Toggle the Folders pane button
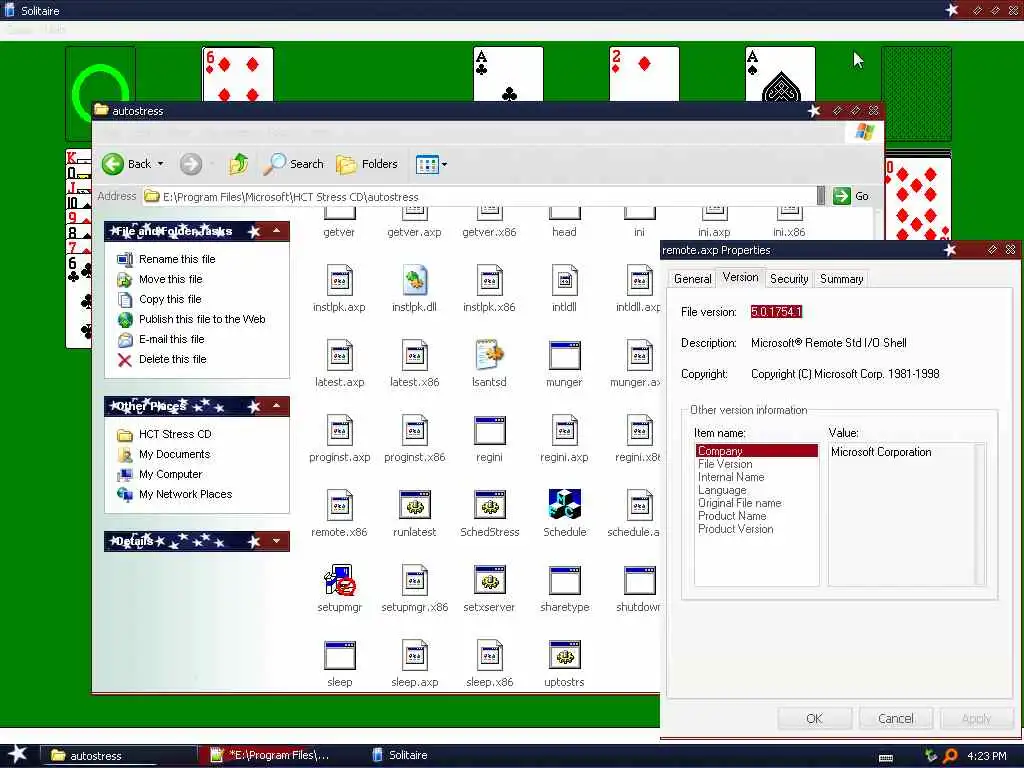1024x768 pixels. tap(367, 164)
